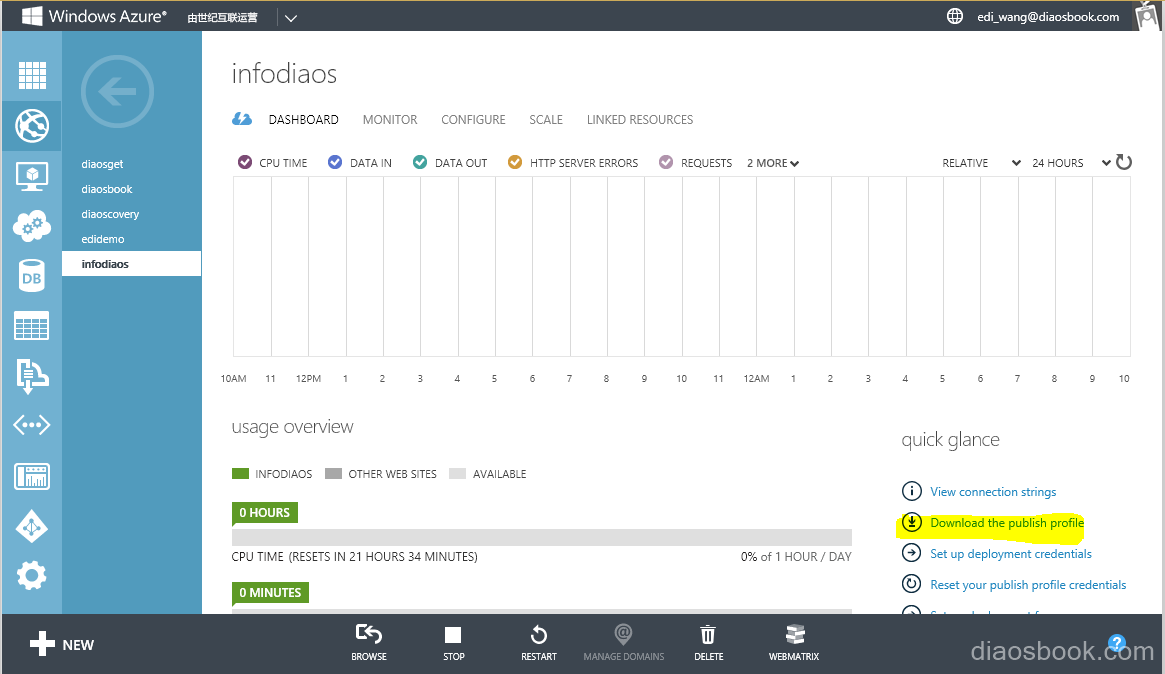Open the Relative display mode dropdown
This screenshot has width=1165, height=674.
981,163
